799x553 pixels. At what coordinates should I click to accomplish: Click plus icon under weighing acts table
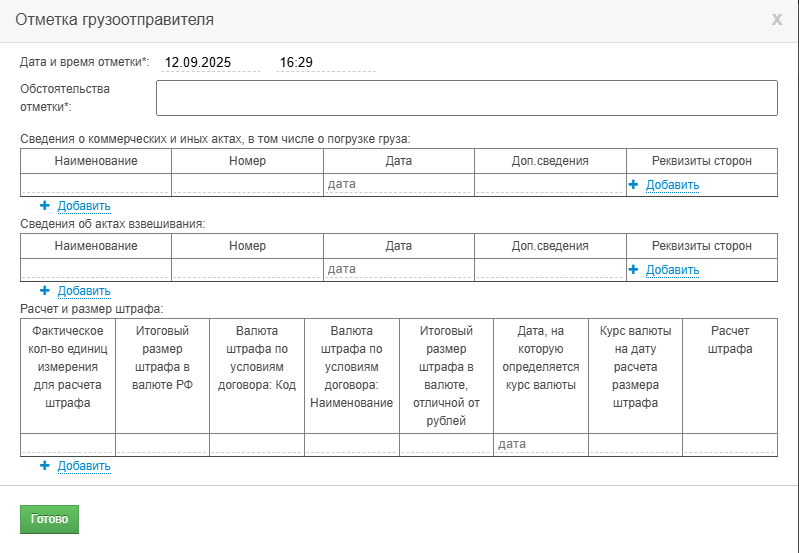click(x=45, y=291)
